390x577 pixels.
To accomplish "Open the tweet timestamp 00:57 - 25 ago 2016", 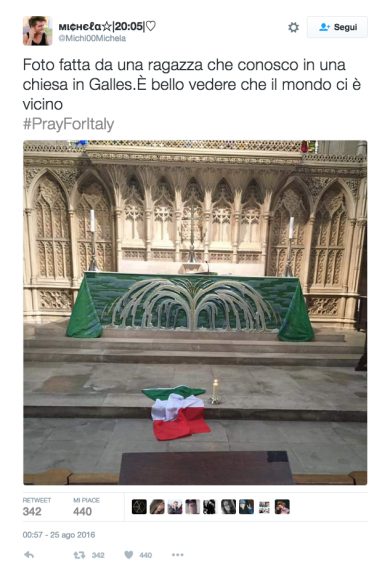I will (59, 535).
